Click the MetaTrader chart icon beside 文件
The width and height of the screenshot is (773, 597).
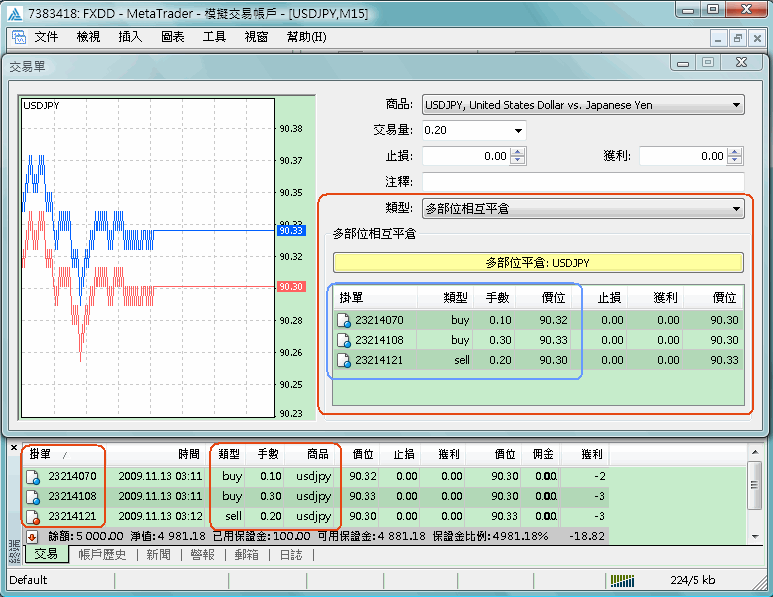pyautogui.click(x=19, y=37)
